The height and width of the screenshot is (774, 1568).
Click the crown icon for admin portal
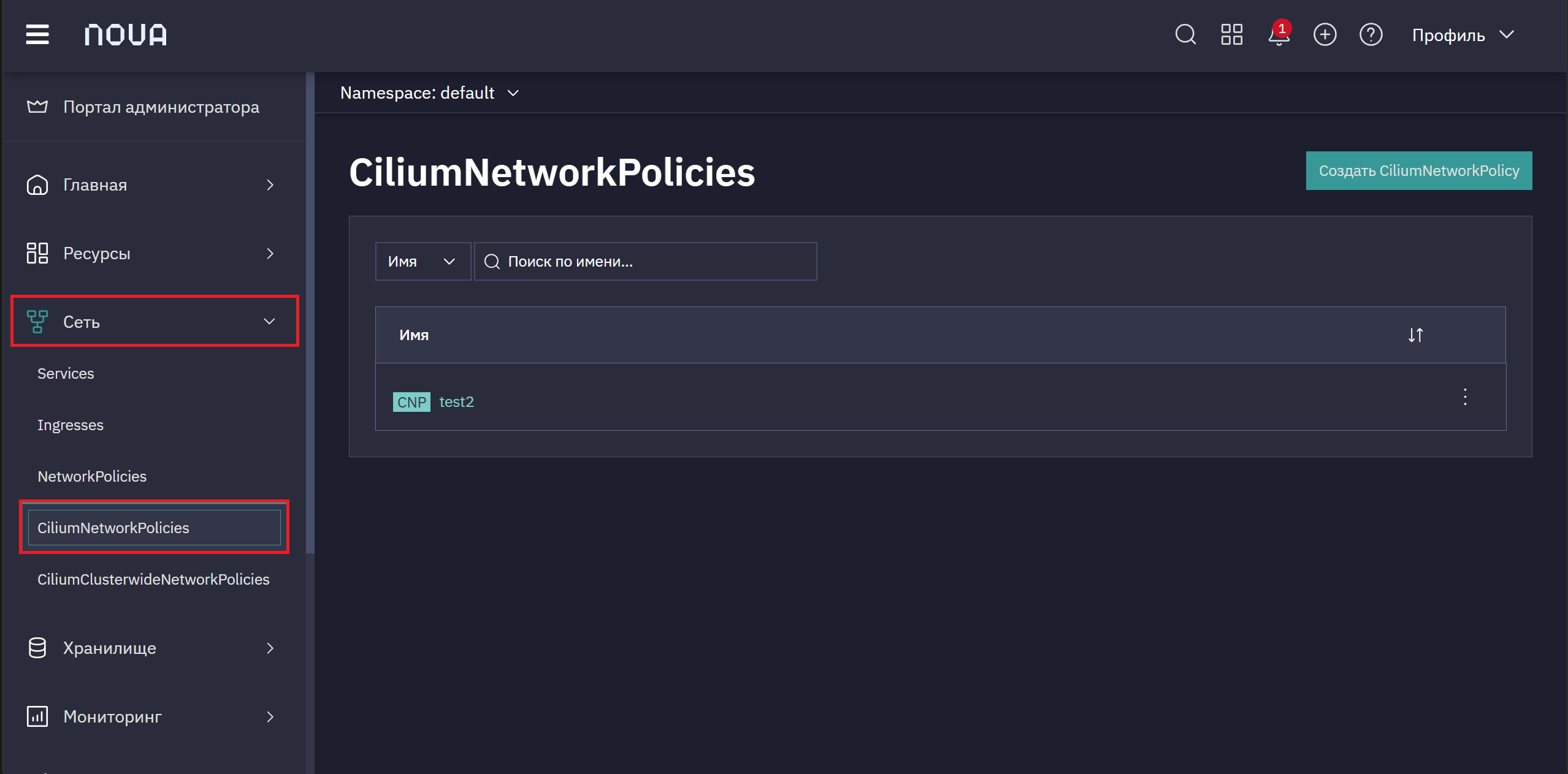click(x=37, y=107)
